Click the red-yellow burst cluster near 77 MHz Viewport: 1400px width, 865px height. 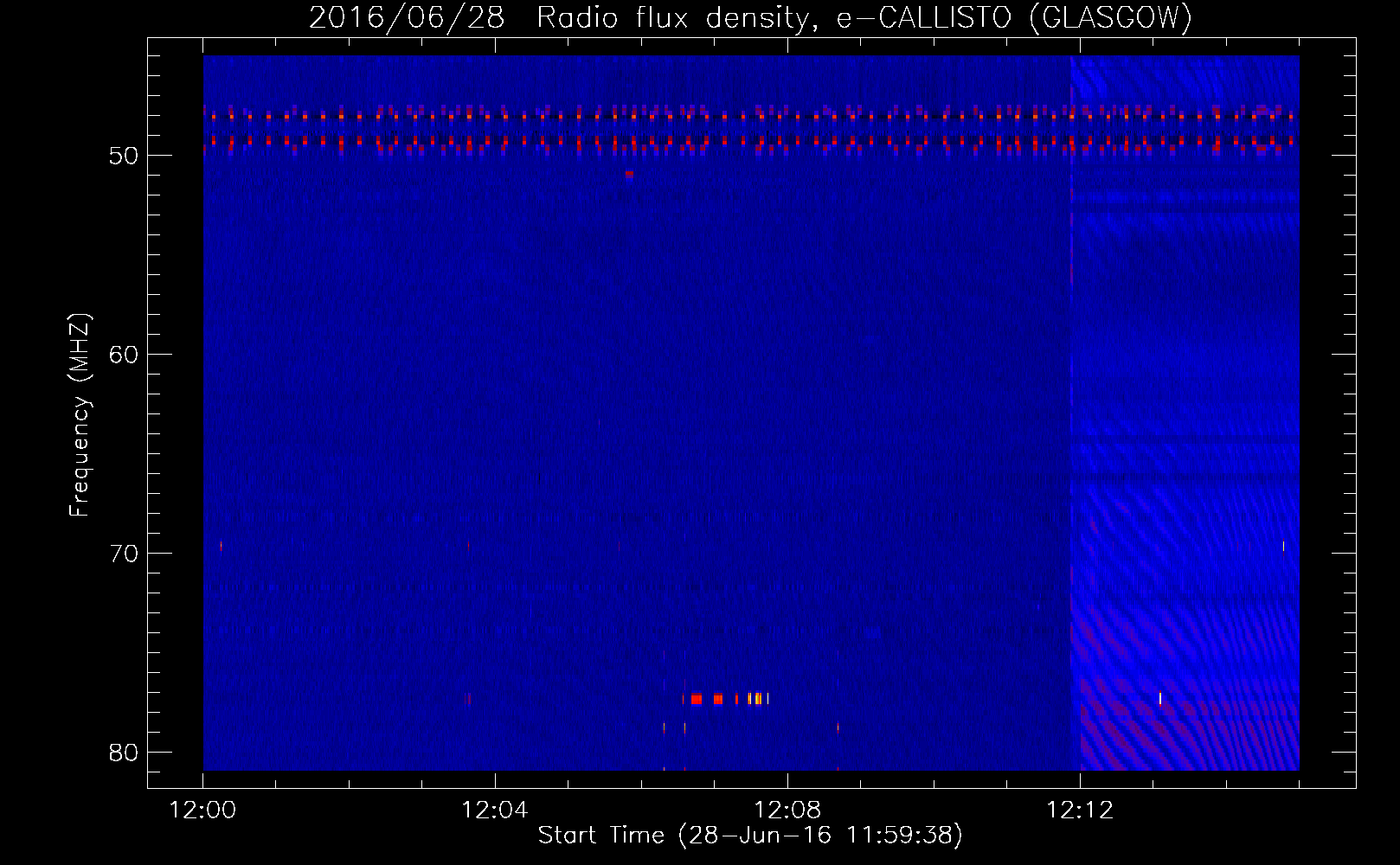click(x=729, y=699)
